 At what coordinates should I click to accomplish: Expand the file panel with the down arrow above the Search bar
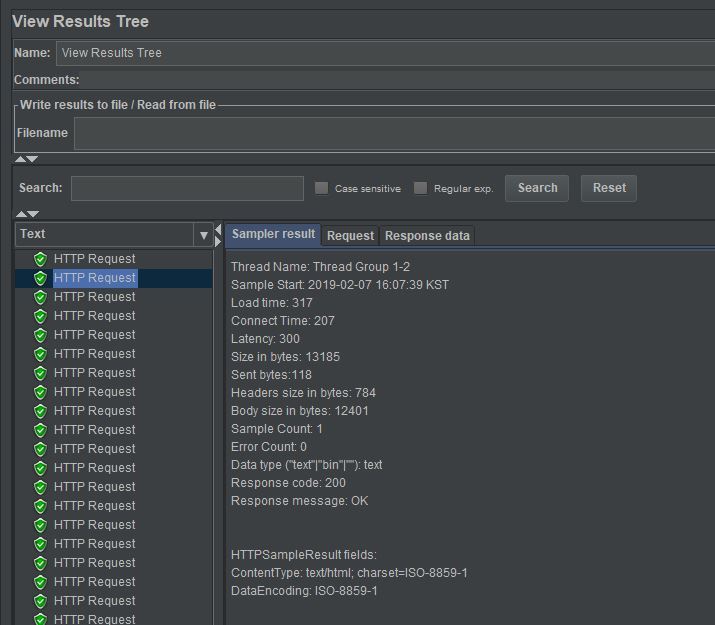point(32,159)
